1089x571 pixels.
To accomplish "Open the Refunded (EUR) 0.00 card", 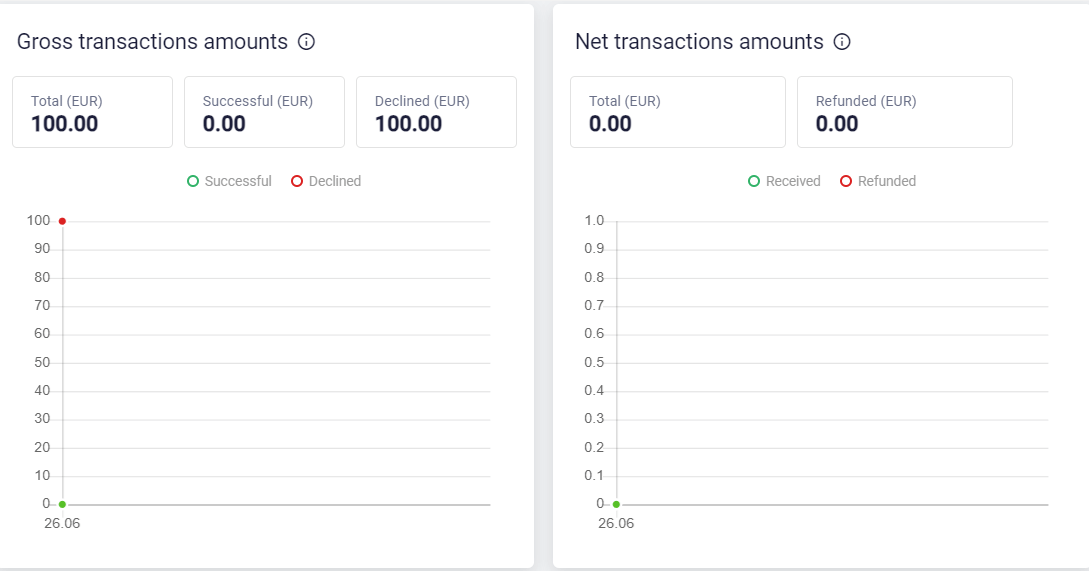I will [905, 112].
